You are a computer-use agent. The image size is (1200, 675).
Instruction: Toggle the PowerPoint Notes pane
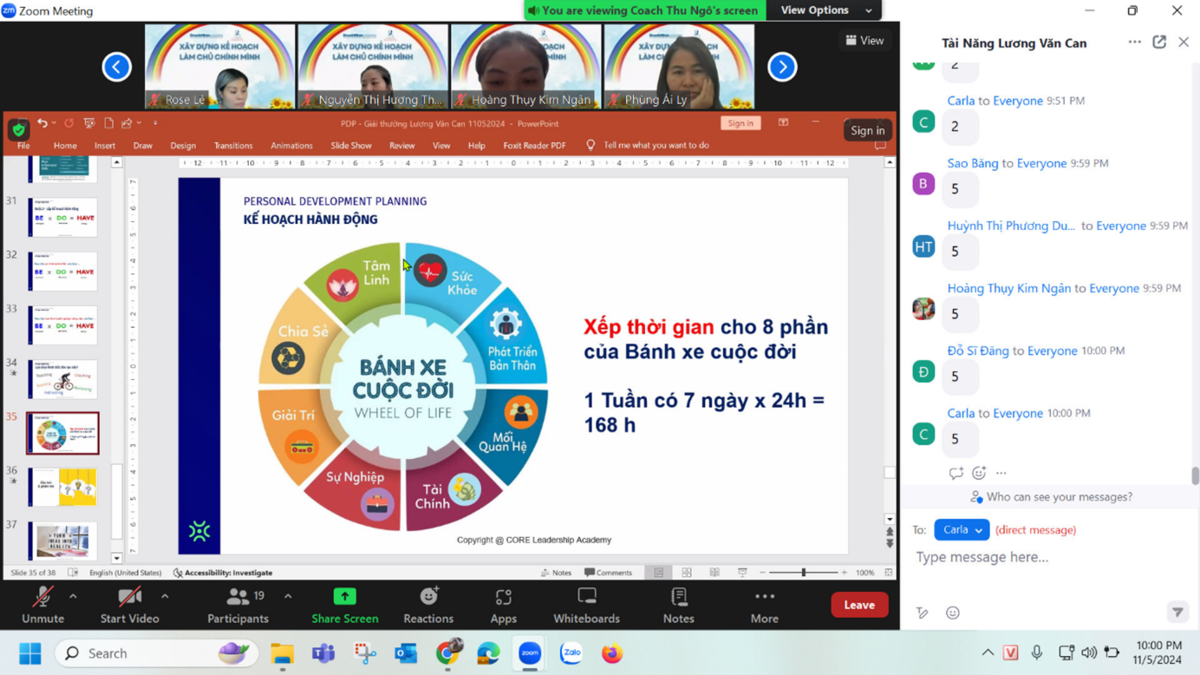tap(556, 573)
